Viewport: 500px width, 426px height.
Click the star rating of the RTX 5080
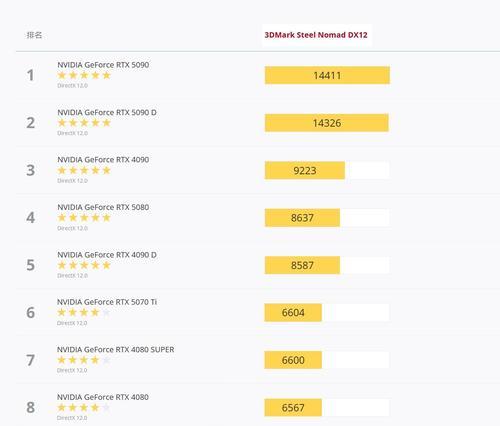[84, 218]
